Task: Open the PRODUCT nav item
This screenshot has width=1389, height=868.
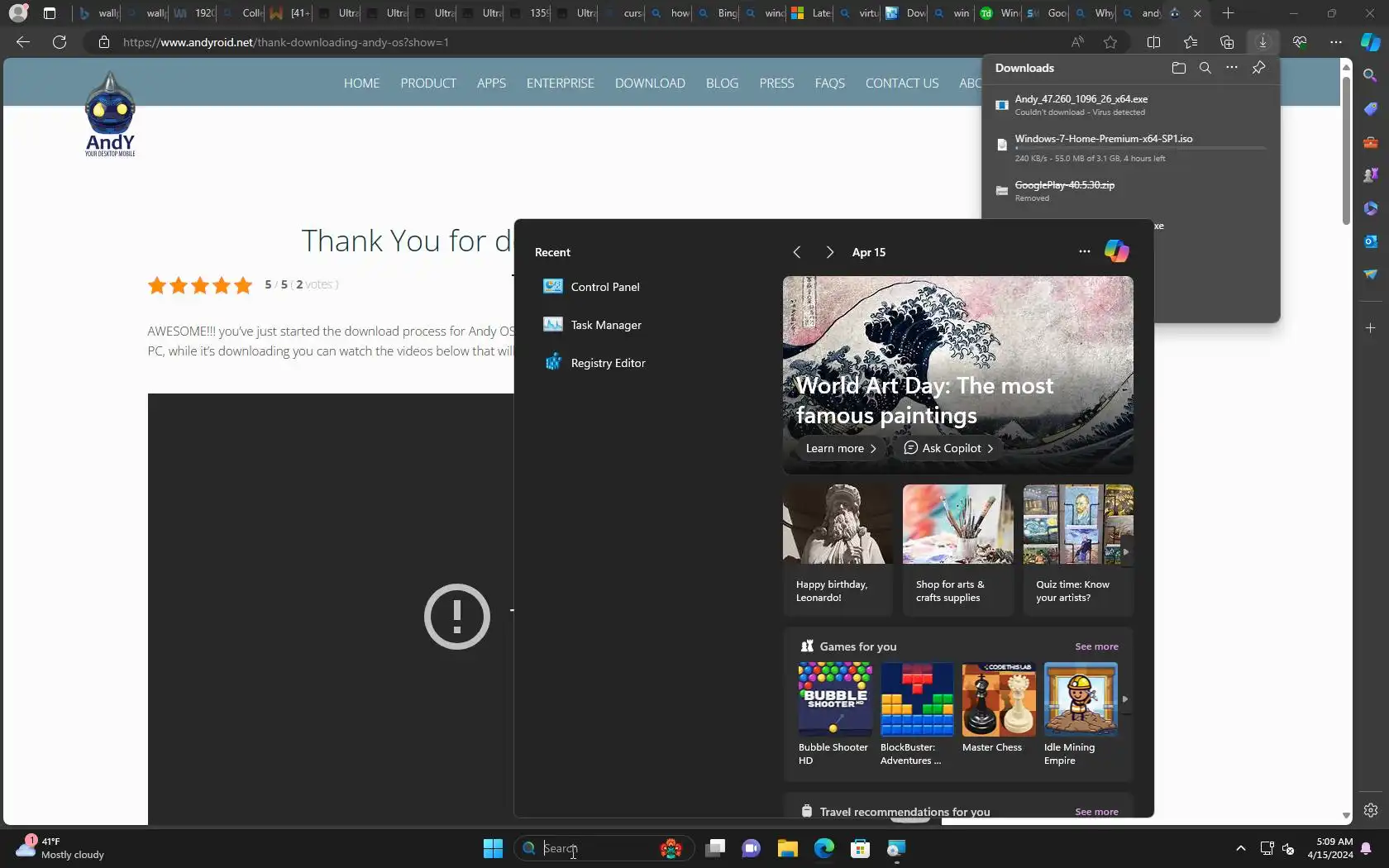Action: pyautogui.click(x=428, y=83)
